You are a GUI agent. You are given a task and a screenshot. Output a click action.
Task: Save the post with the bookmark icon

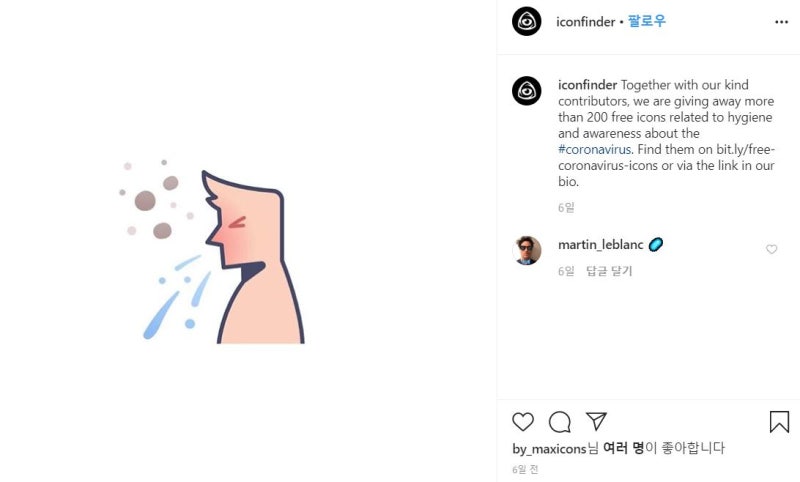point(779,421)
